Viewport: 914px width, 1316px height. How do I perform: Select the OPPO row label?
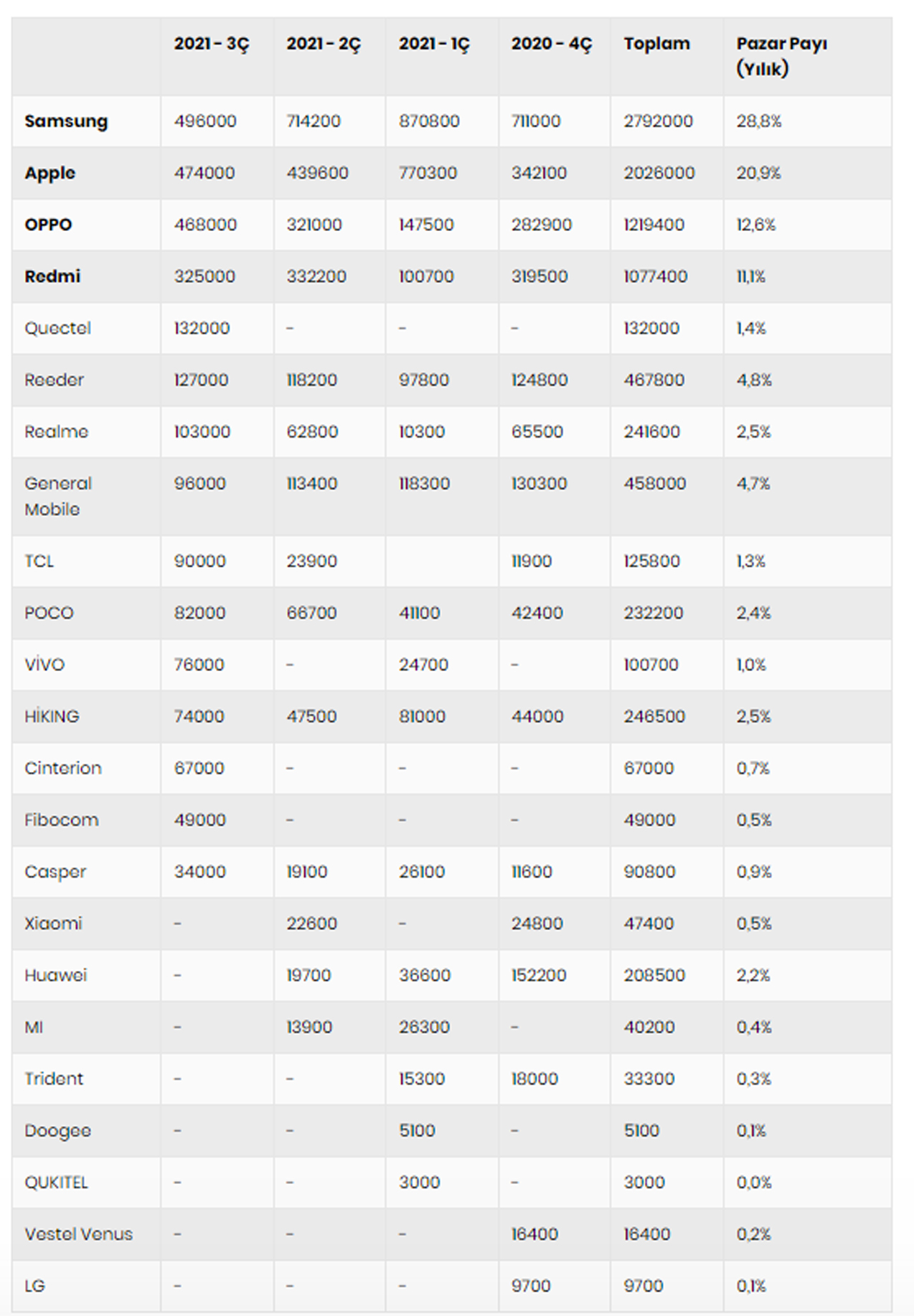click(48, 225)
